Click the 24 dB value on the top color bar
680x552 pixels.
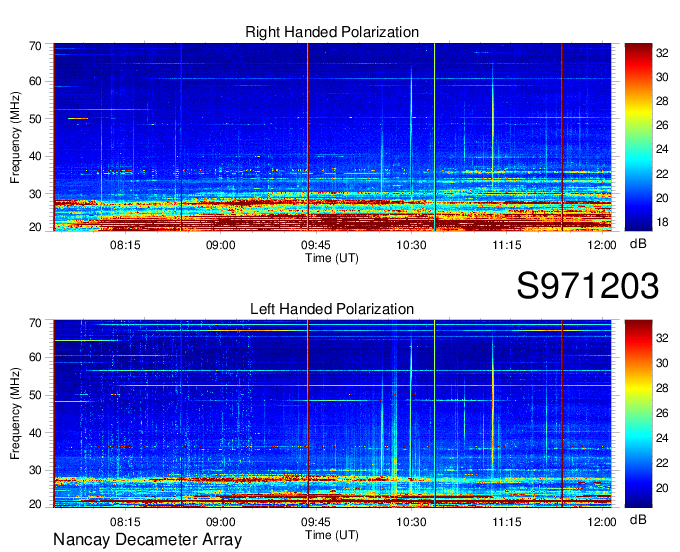coord(662,149)
